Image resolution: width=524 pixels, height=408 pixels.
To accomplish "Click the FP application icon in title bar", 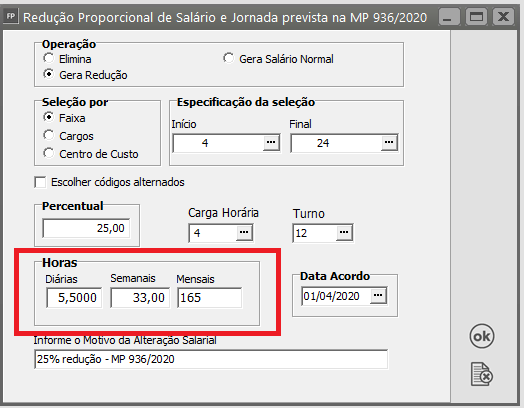I will click(x=11, y=17).
